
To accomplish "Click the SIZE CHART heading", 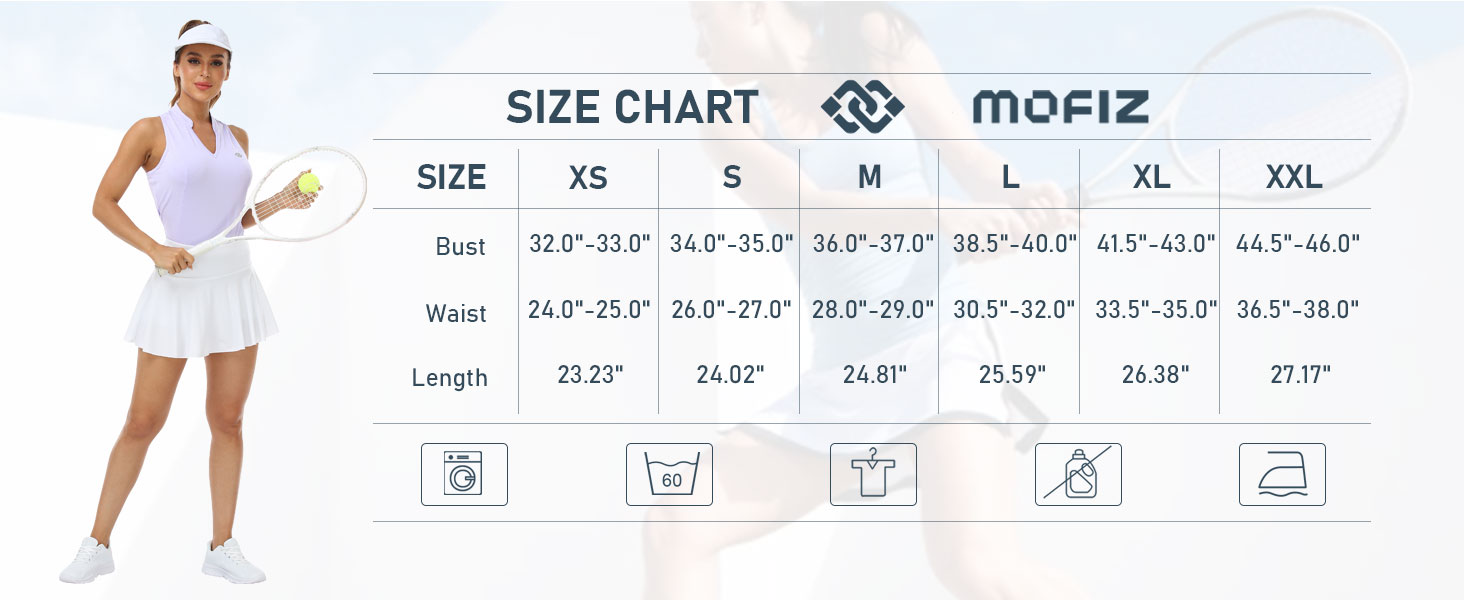I will click(x=632, y=107).
